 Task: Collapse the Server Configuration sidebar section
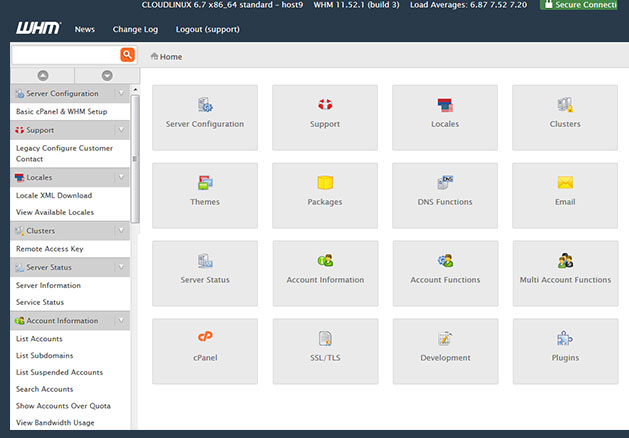click(x=121, y=94)
